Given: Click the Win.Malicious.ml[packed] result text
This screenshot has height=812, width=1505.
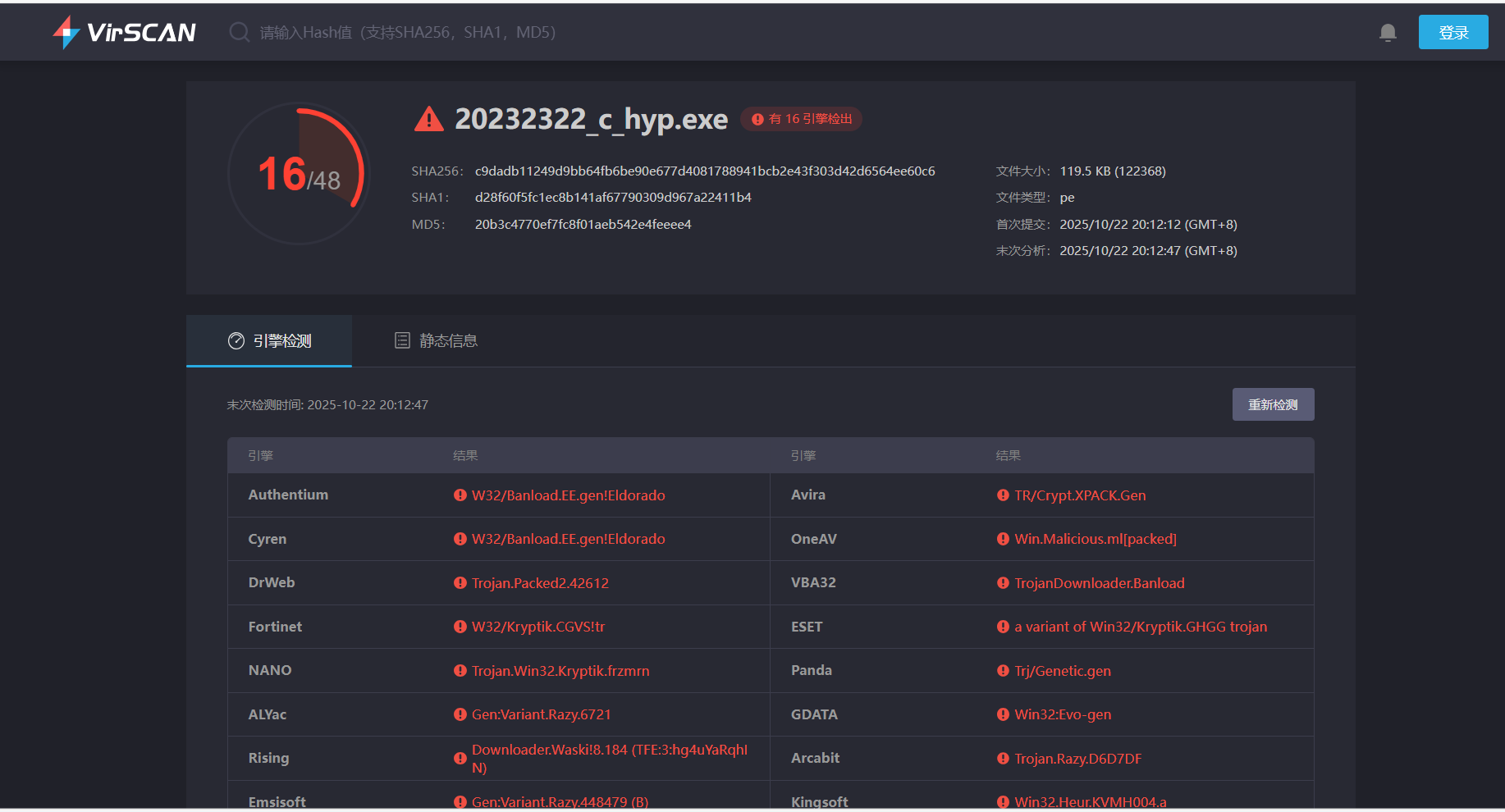Looking at the screenshot, I should point(1096,539).
